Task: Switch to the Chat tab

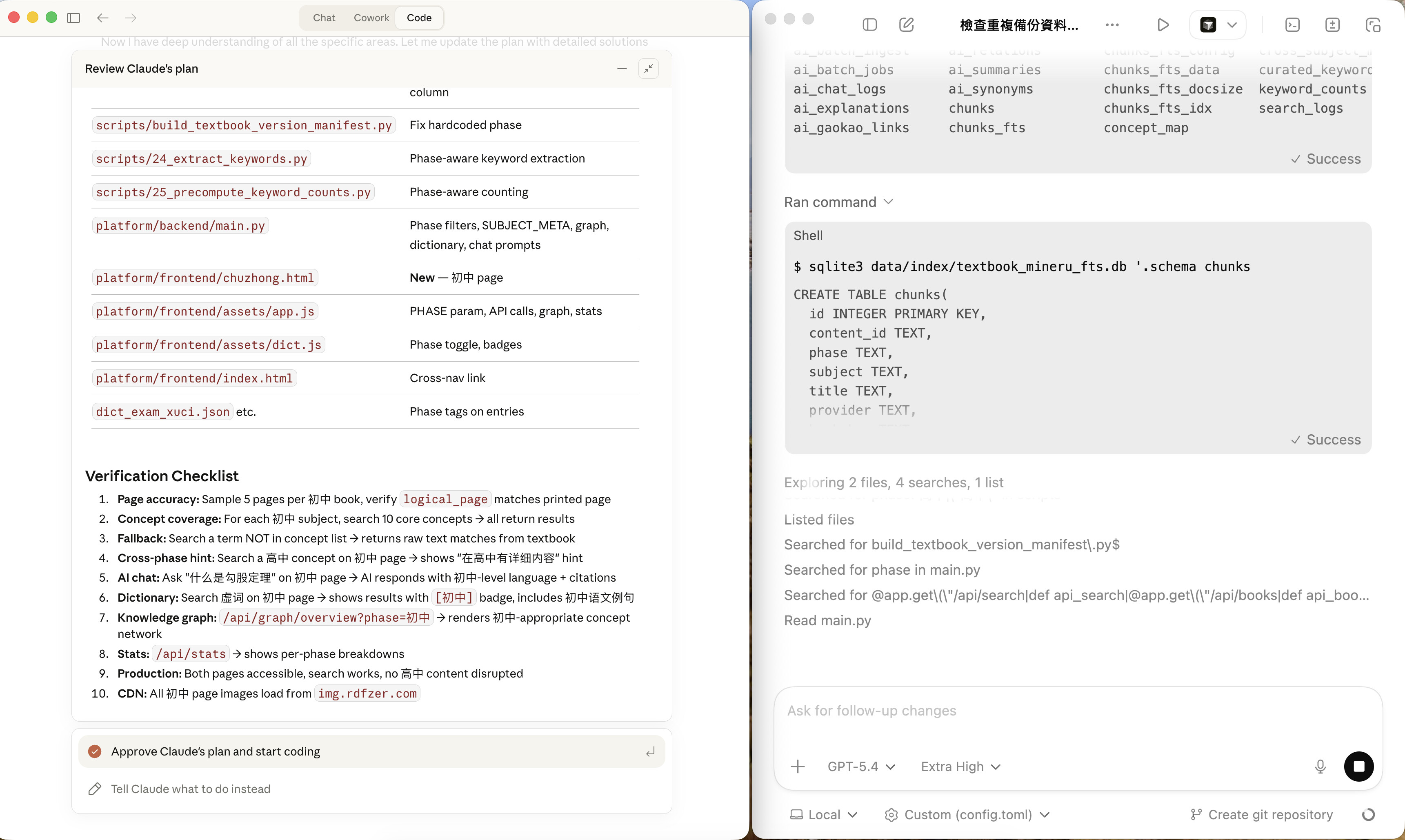Action: click(324, 18)
